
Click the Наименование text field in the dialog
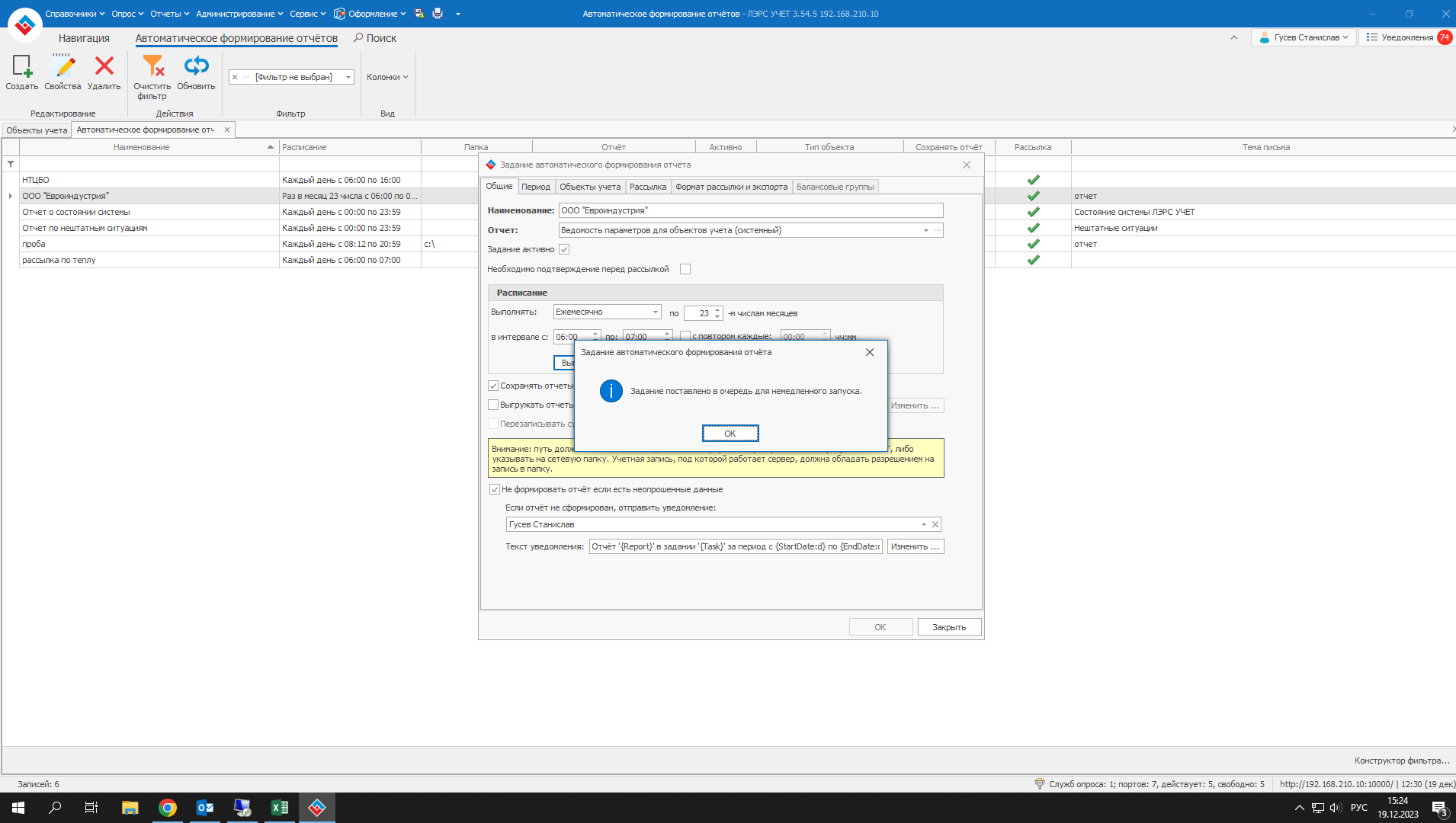751,210
